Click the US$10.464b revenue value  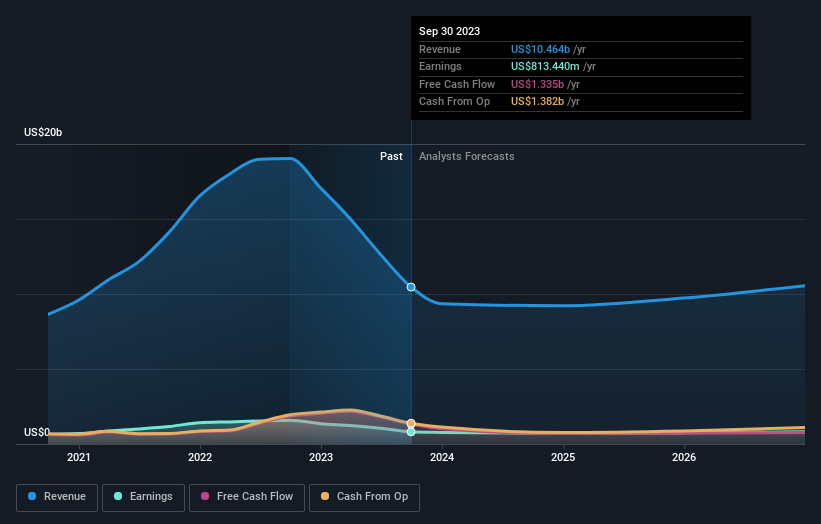pos(540,49)
